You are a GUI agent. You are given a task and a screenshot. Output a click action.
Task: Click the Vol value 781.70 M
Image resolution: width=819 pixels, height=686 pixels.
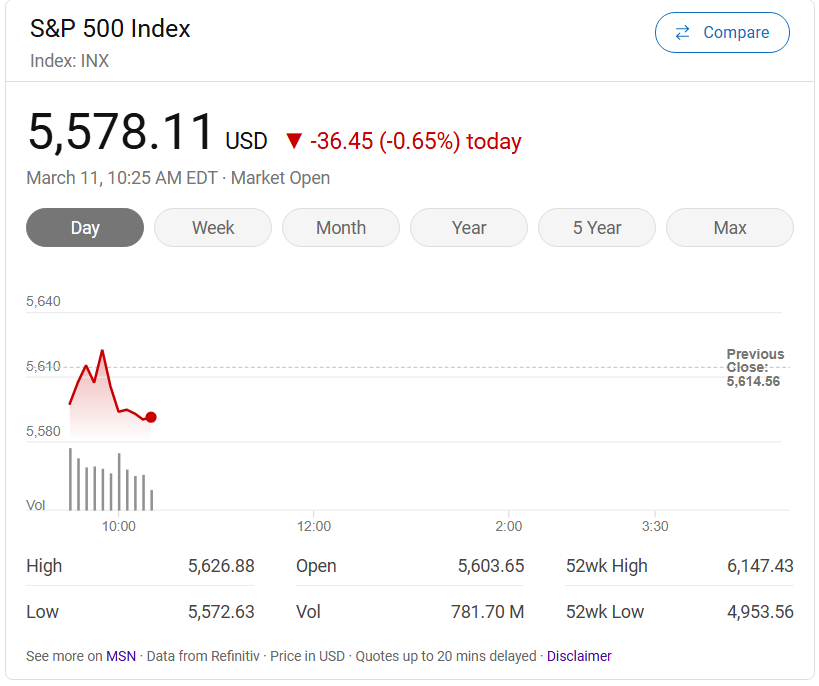pyautogui.click(x=487, y=612)
